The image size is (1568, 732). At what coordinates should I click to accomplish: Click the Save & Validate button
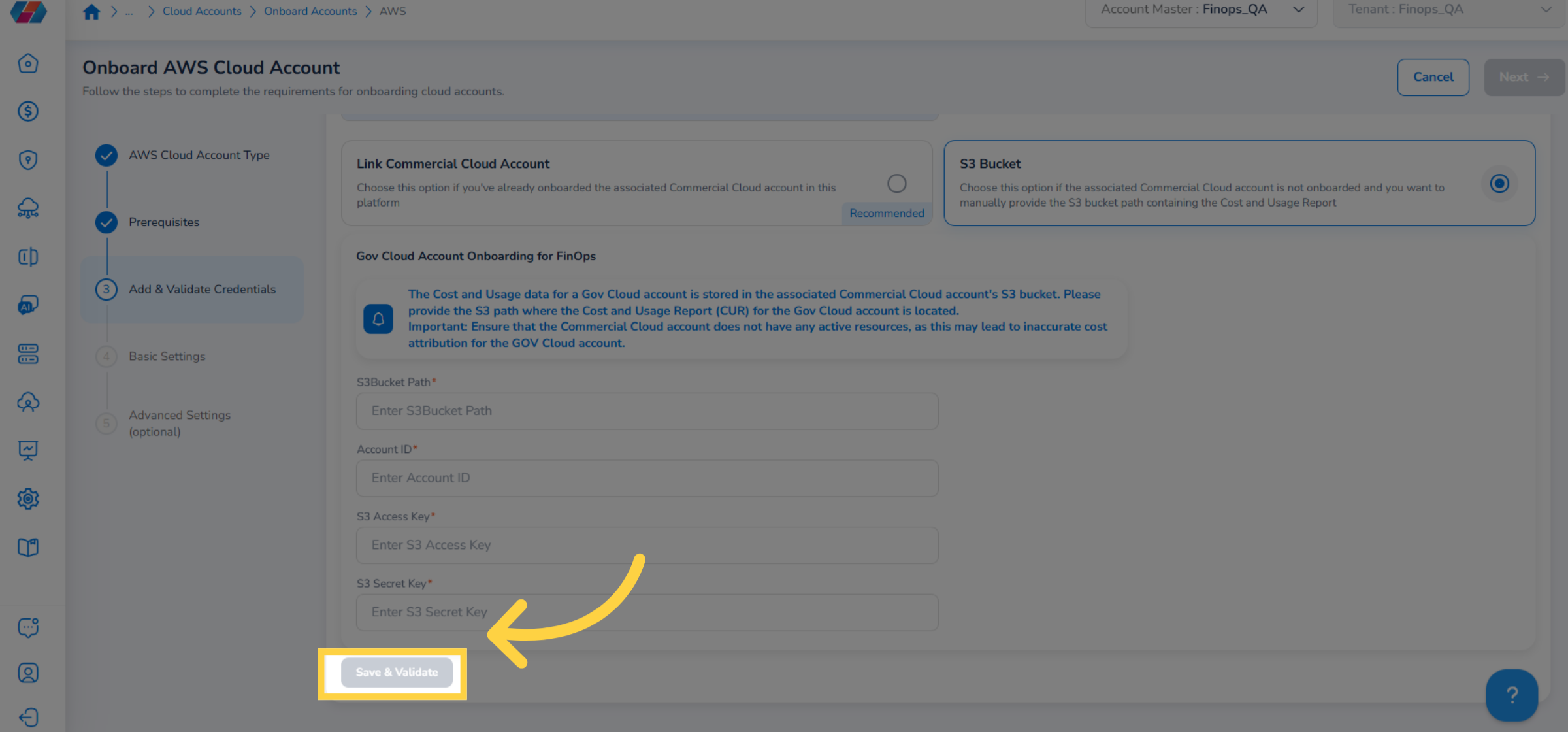(x=395, y=672)
